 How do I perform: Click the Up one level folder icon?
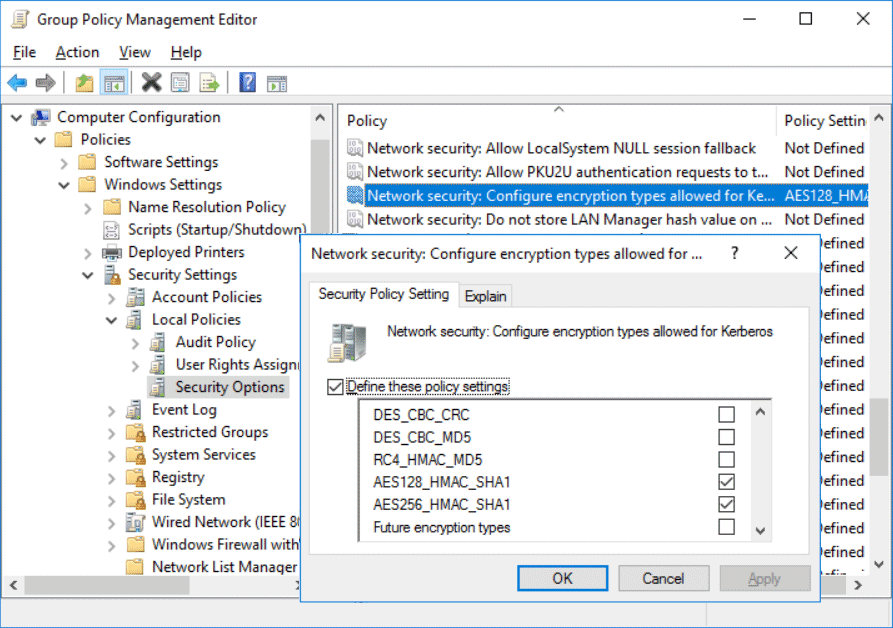84,82
